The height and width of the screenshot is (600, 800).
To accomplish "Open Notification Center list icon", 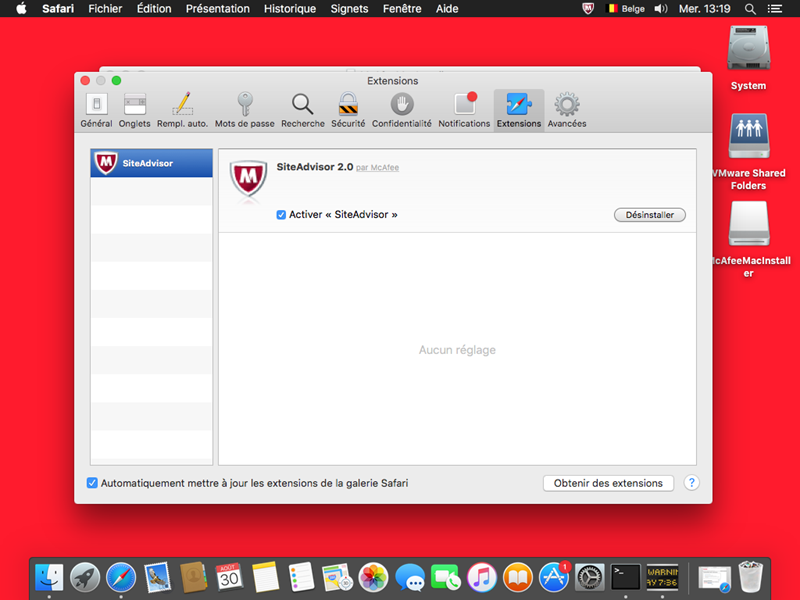I will point(775,9).
